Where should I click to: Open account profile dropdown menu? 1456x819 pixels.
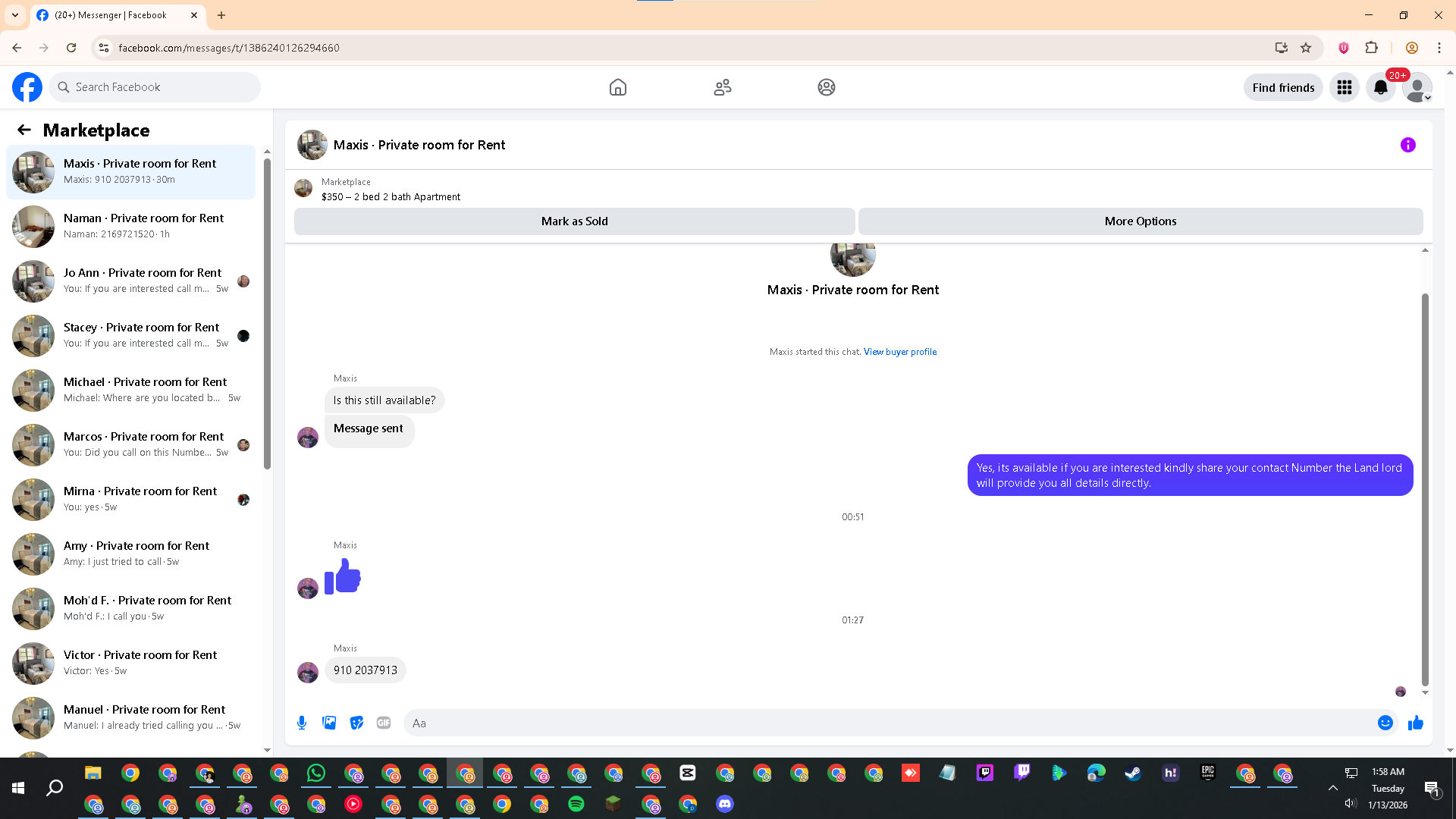[x=1417, y=88]
